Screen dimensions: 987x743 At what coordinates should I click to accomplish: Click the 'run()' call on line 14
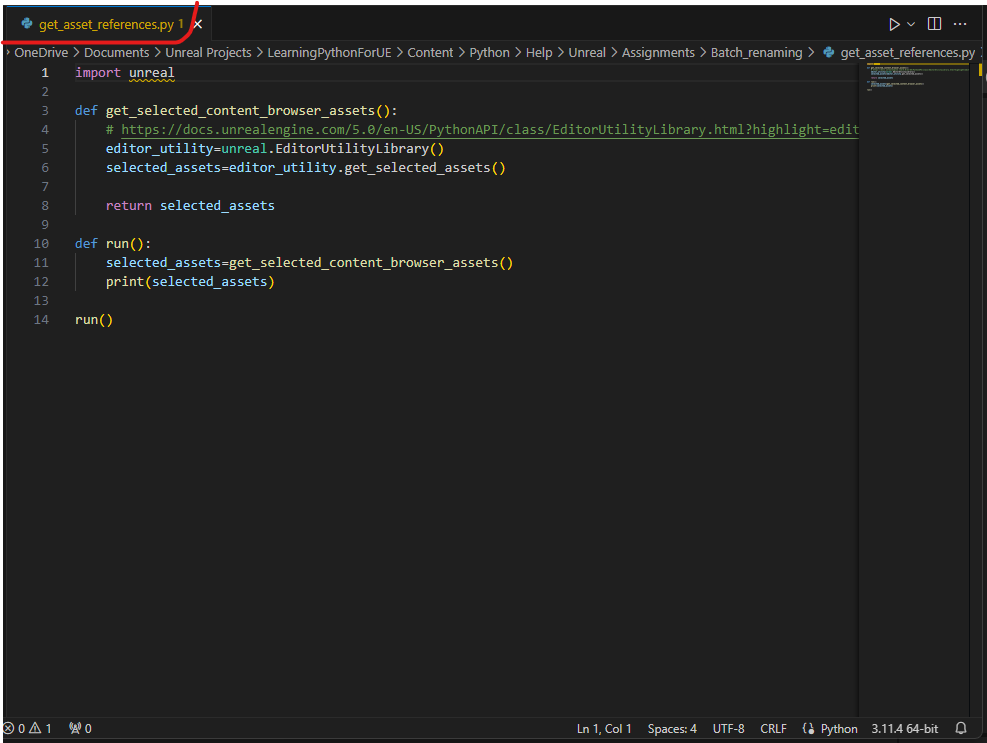point(94,320)
